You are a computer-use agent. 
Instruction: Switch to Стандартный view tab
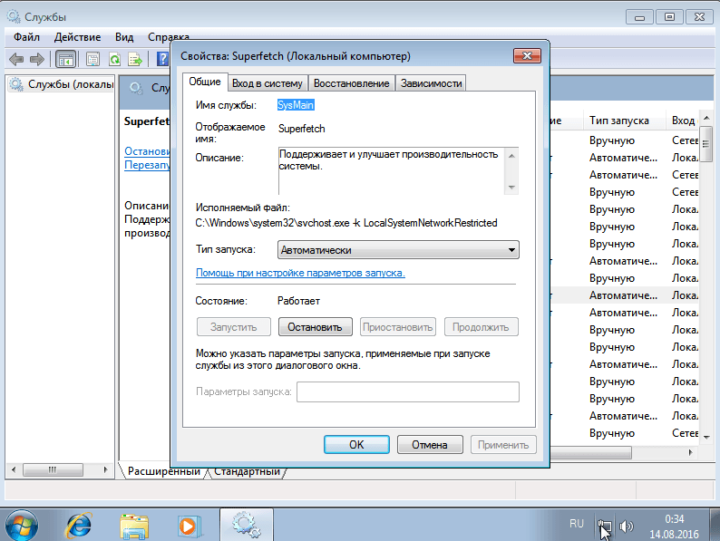pyautogui.click(x=247, y=471)
